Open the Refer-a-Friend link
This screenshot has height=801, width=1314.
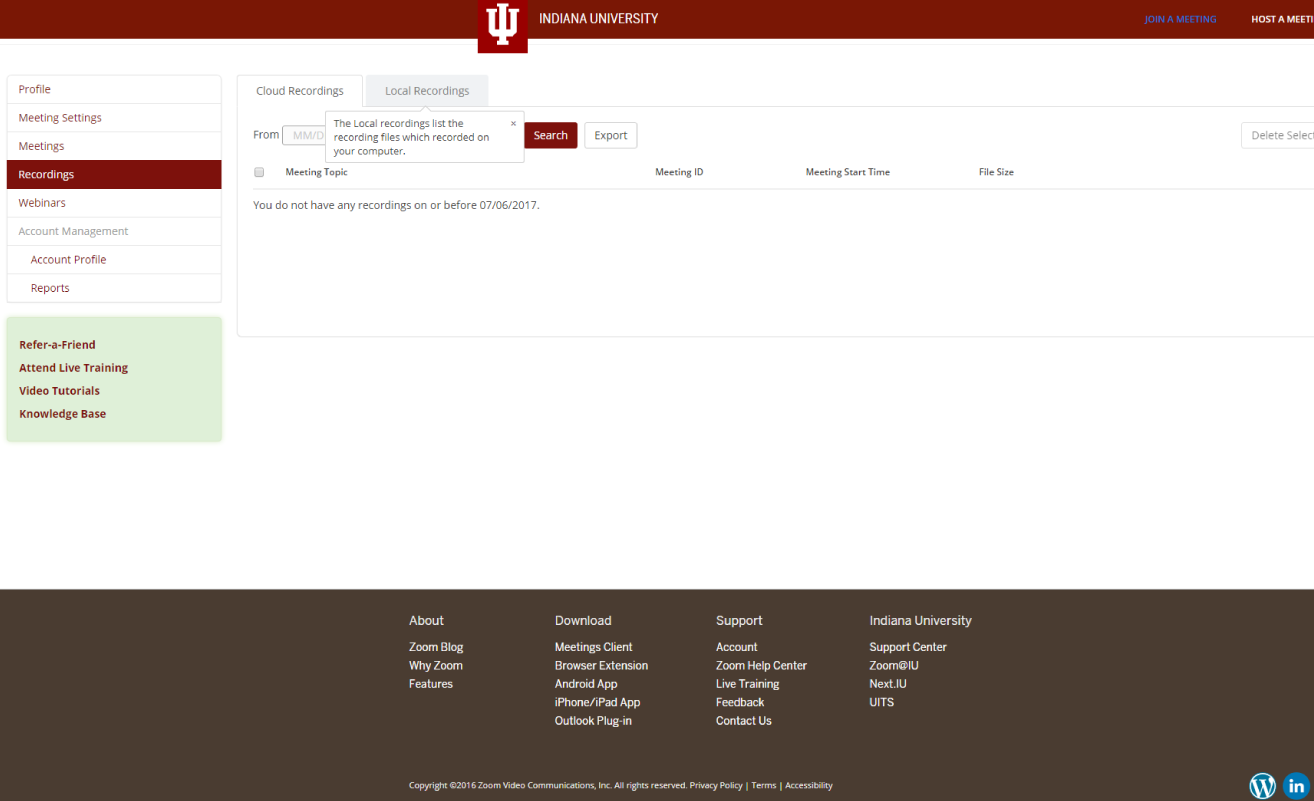[57, 345]
